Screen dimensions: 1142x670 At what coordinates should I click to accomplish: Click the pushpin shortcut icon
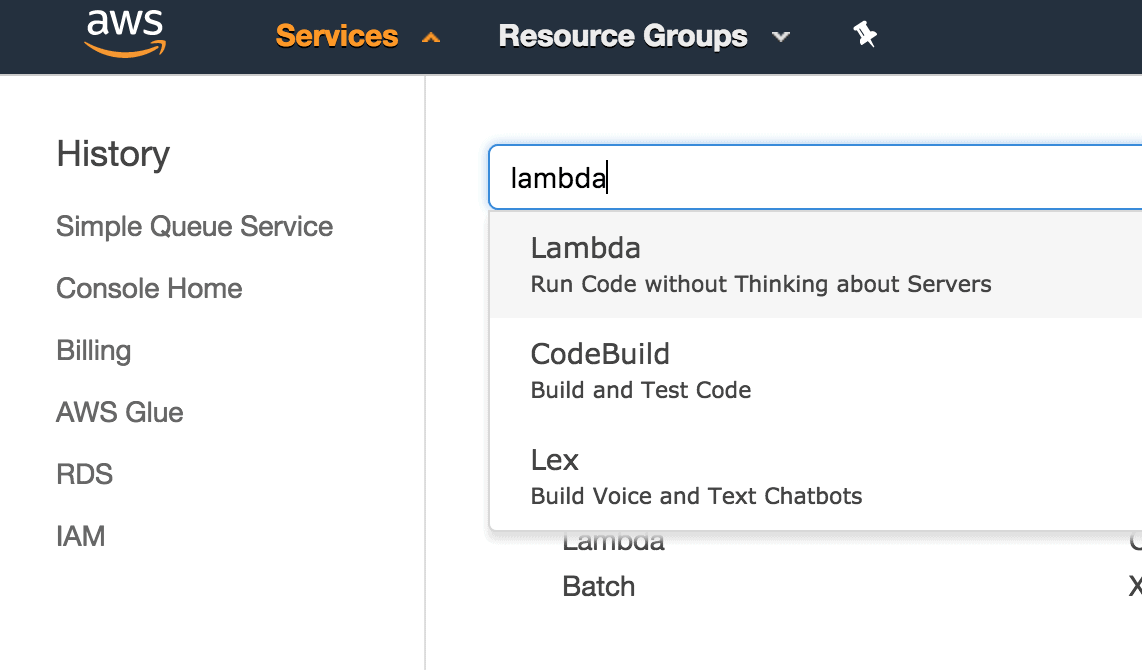click(865, 34)
